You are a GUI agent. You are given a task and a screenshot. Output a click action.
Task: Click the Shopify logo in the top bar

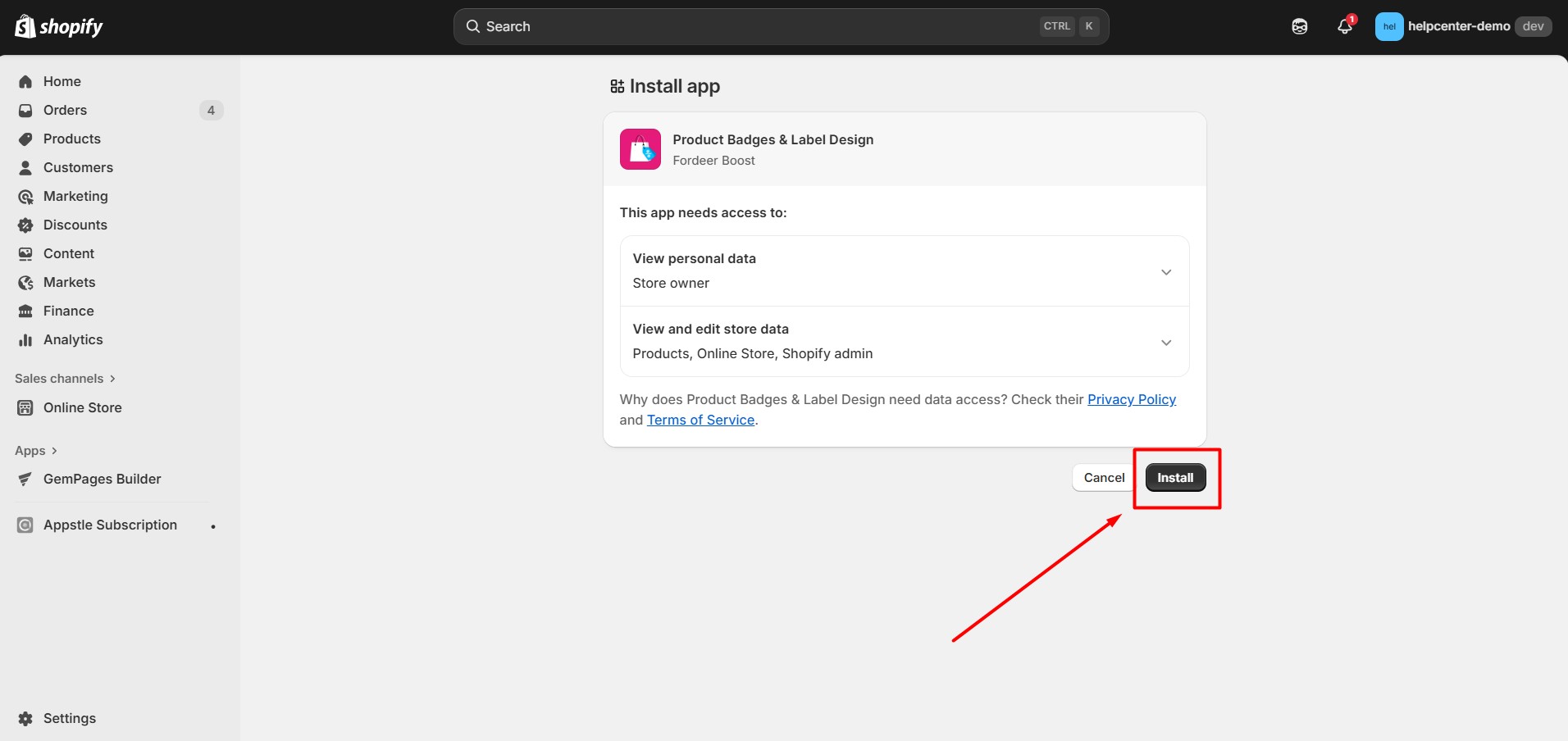point(59,27)
